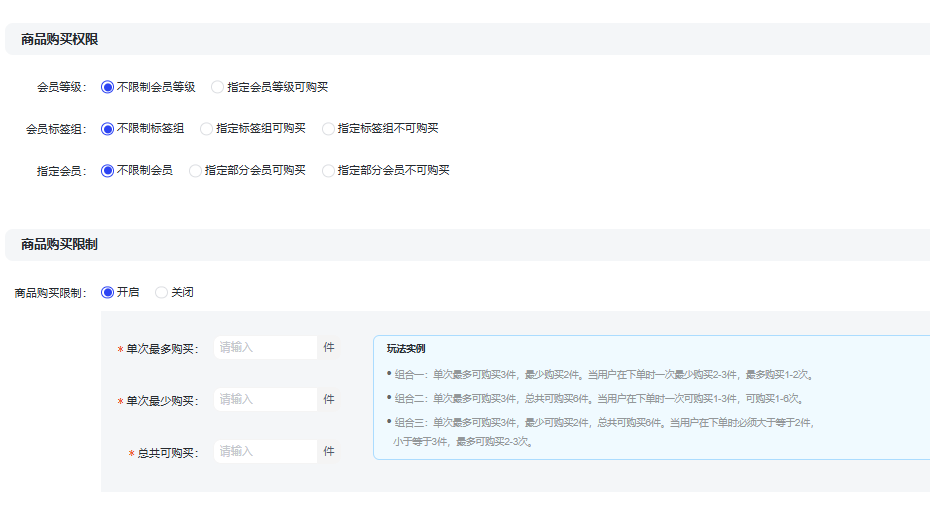Click the 件 unit beside 总共可购买
The height and width of the screenshot is (515, 930).
point(329,451)
